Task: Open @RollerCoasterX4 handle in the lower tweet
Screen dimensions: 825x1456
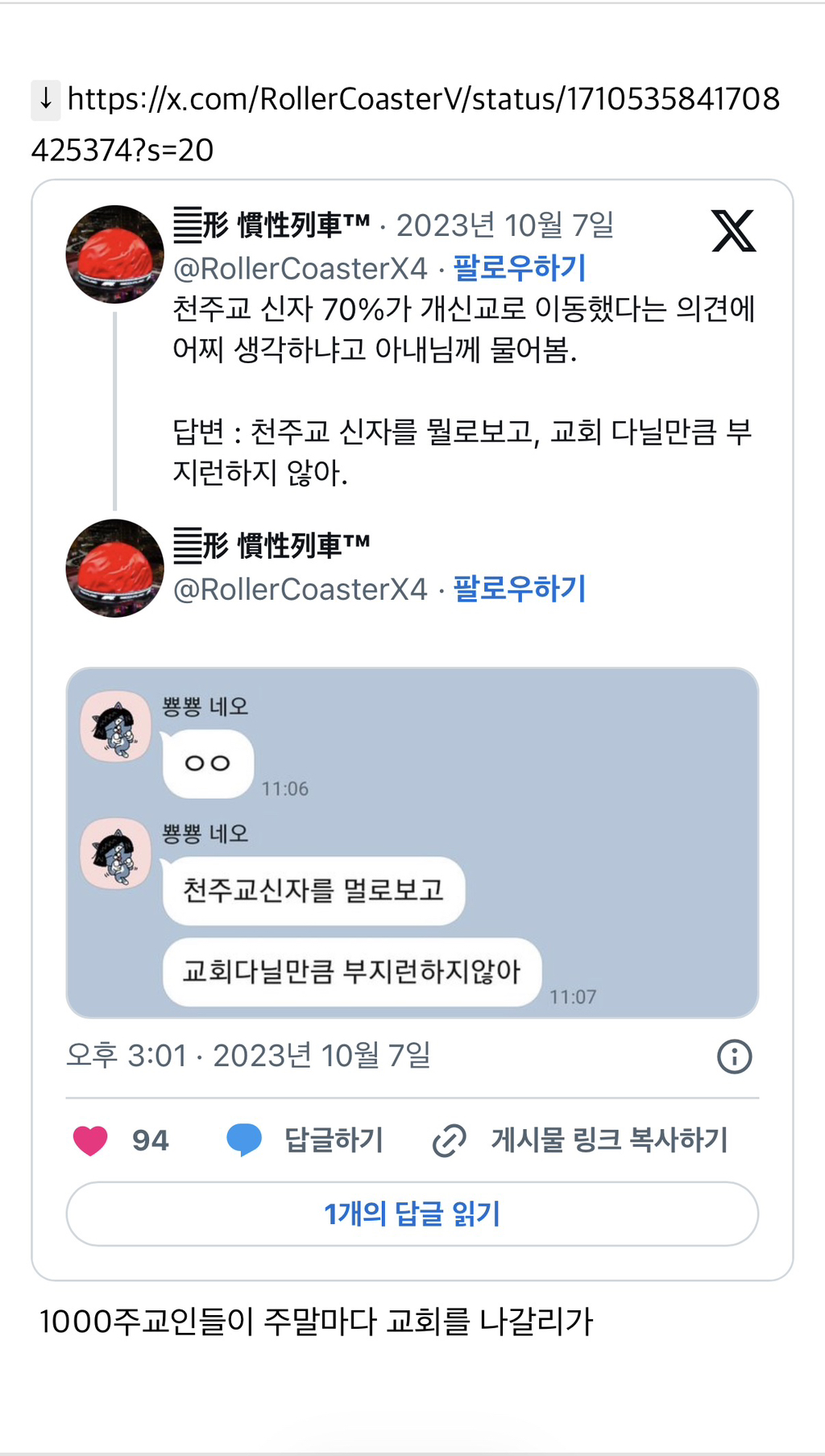Action: (x=301, y=589)
